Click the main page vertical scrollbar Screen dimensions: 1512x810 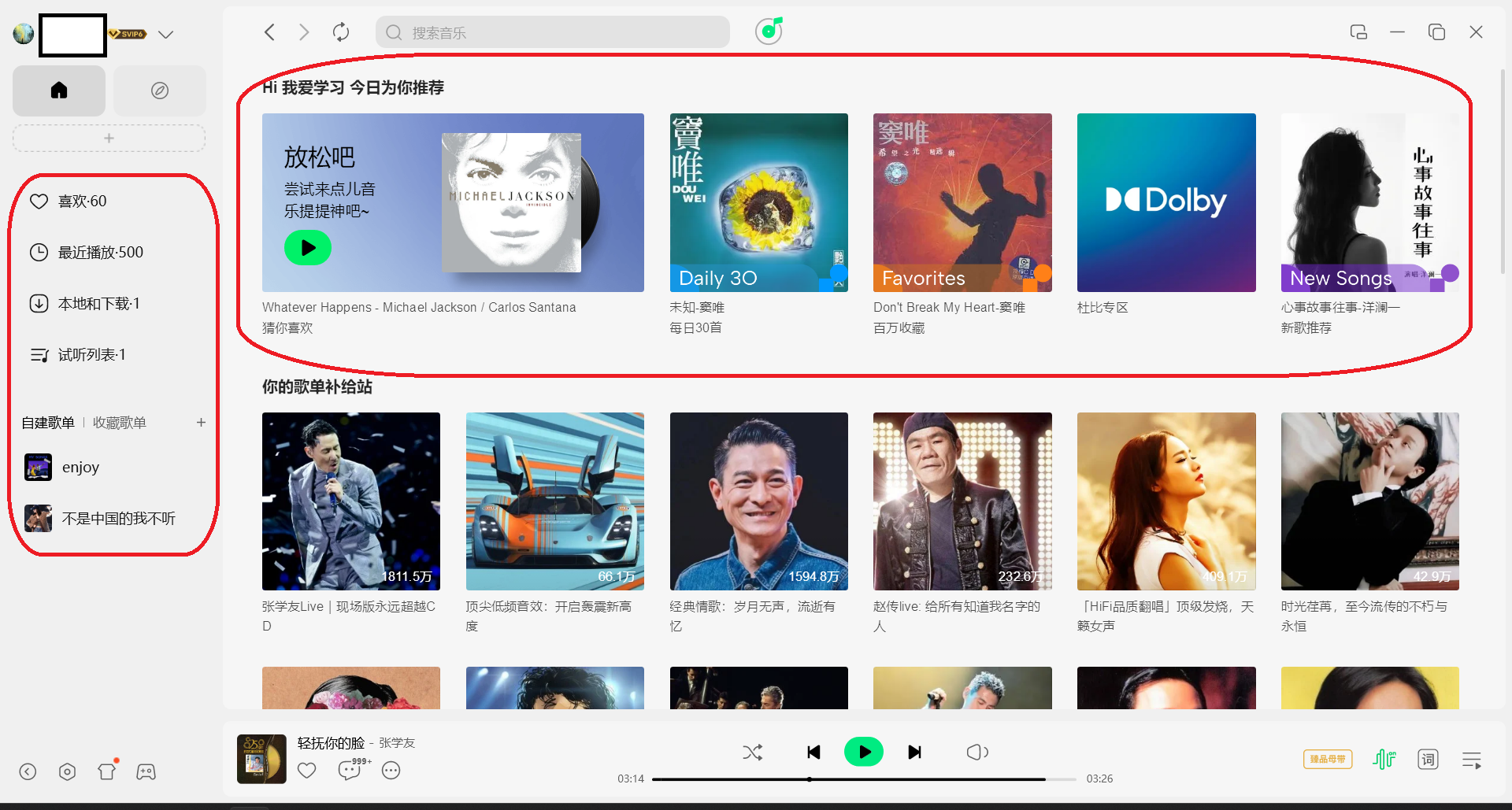[1503, 172]
